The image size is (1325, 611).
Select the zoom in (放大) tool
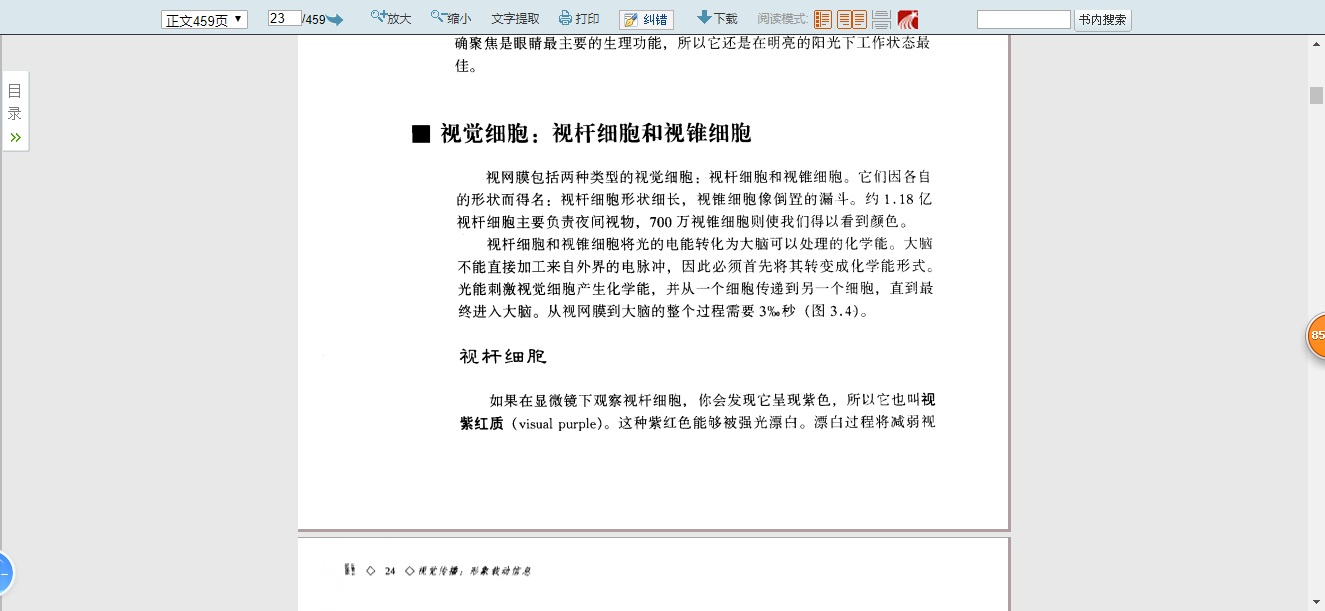pyautogui.click(x=390, y=17)
